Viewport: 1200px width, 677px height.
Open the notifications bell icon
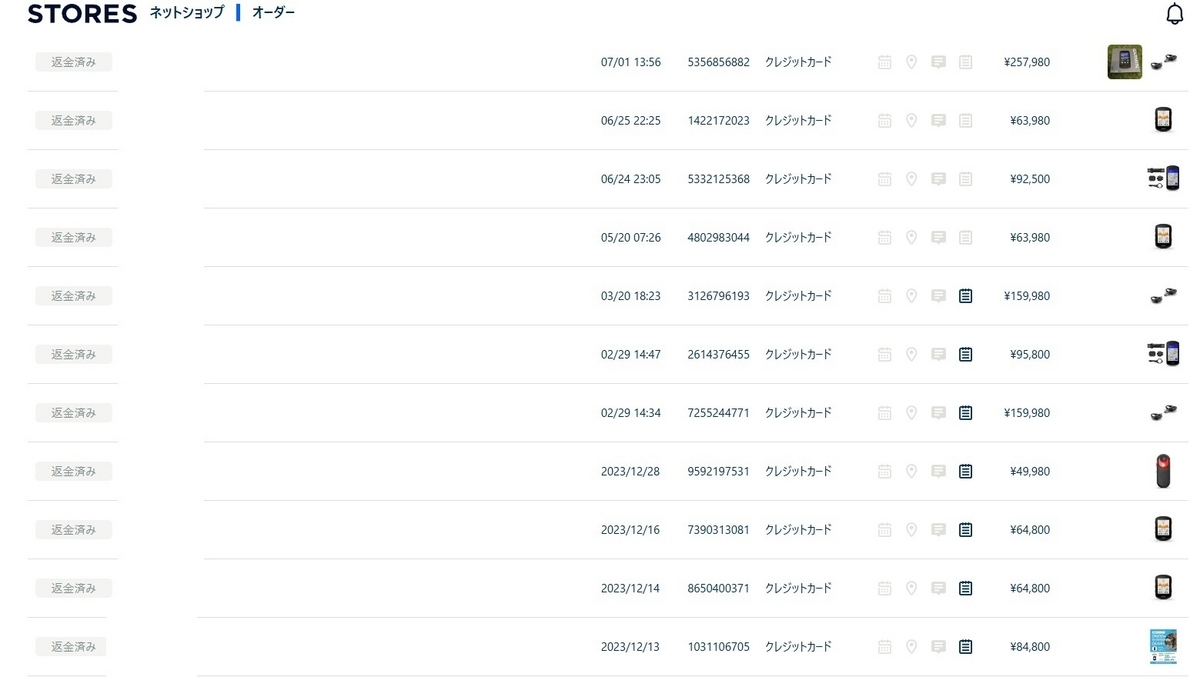point(1175,14)
